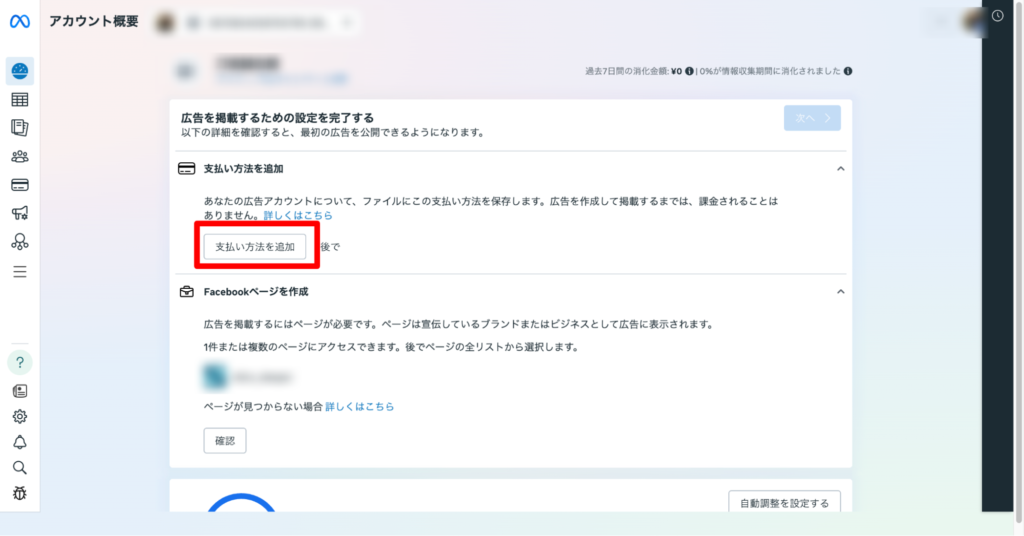Open the All Tools hamburger menu

click(x=19, y=271)
